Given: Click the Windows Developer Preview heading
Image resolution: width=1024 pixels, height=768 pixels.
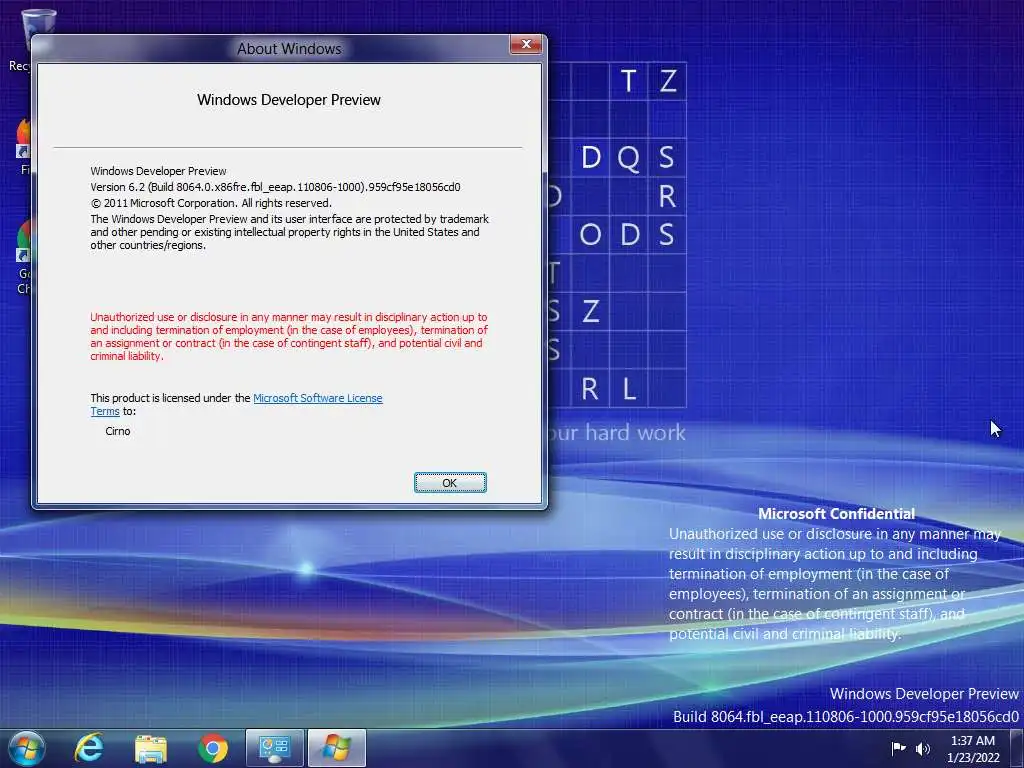Looking at the screenshot, I should pos(289,100).
